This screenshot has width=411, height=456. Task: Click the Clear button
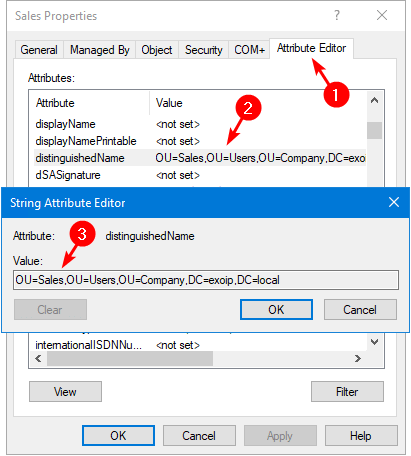click(x=50, y=310)
